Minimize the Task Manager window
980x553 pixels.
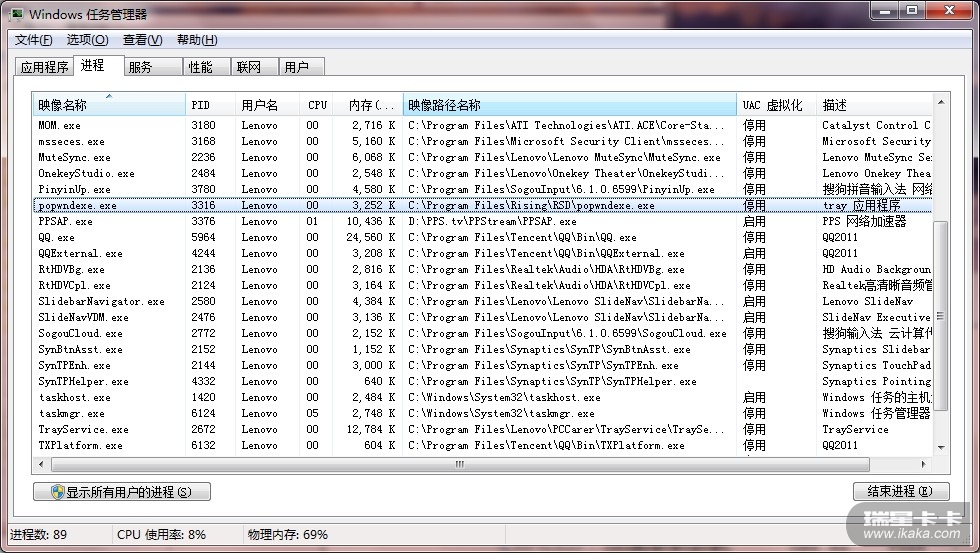coord(885,11)
